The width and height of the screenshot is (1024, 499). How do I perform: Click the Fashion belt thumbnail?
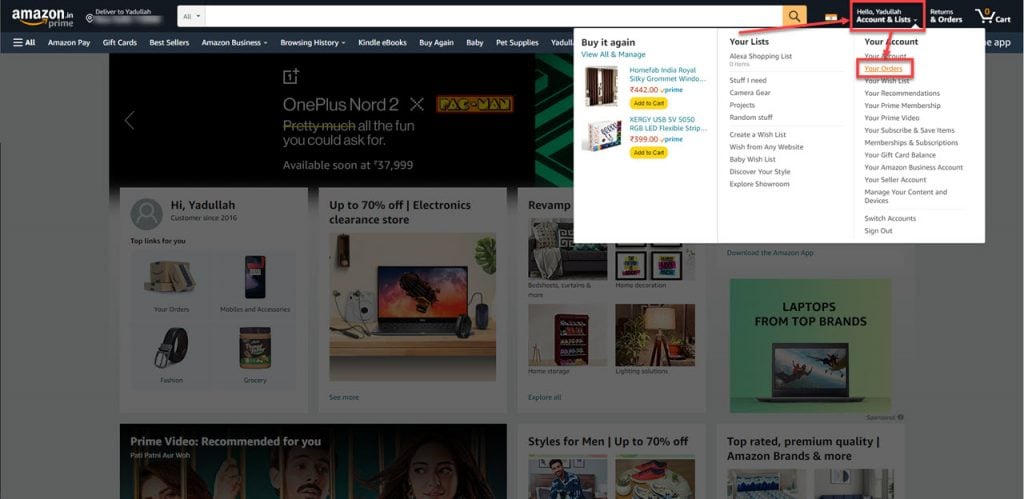click(170, 347)
